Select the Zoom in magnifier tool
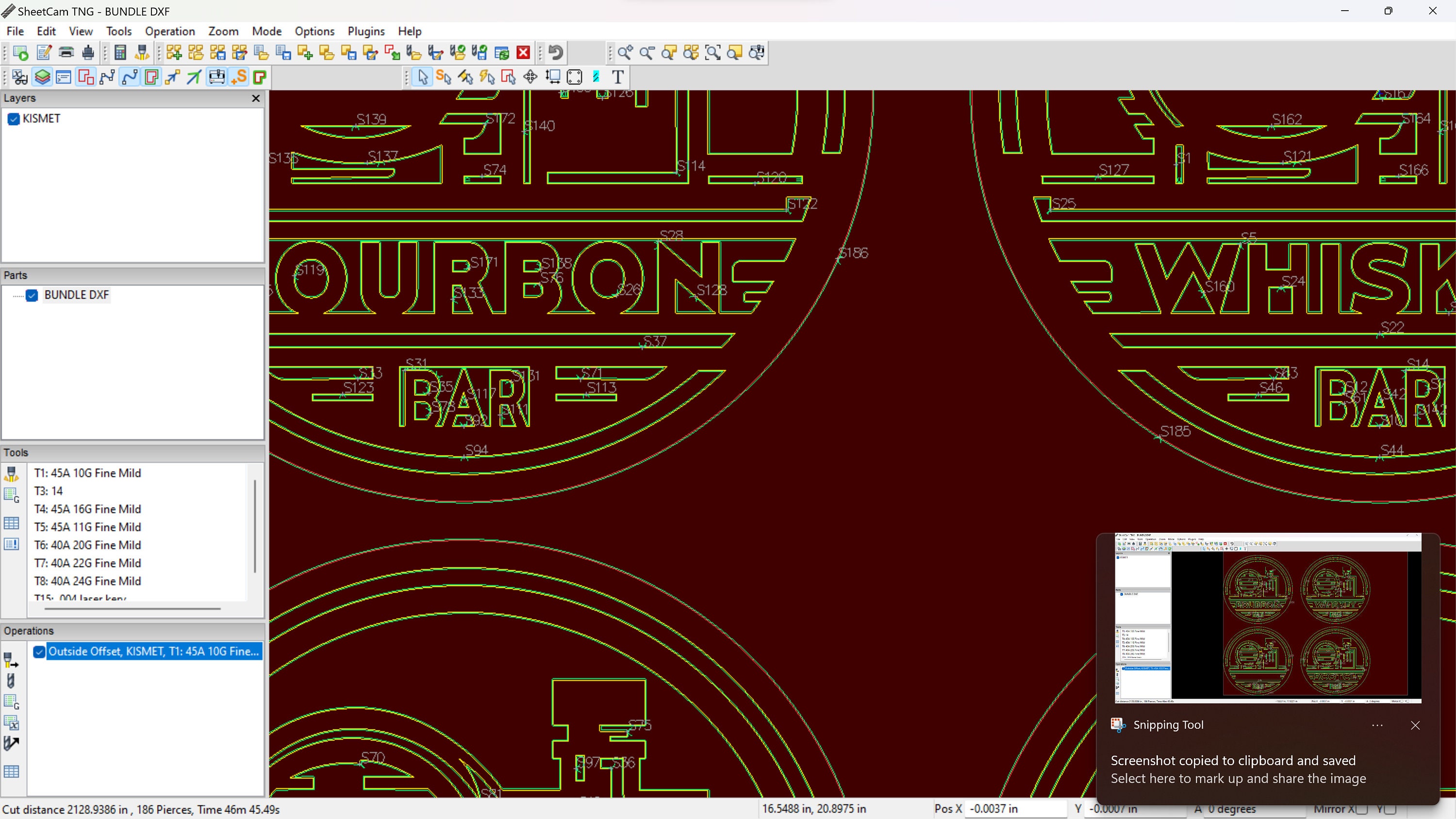 coord(625,52)
